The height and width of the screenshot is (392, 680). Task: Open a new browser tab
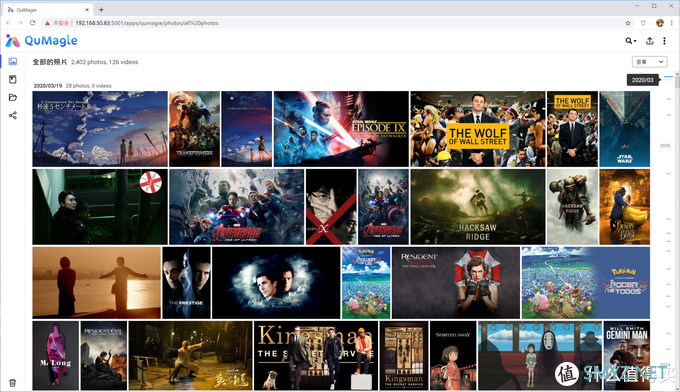point(101,10)
